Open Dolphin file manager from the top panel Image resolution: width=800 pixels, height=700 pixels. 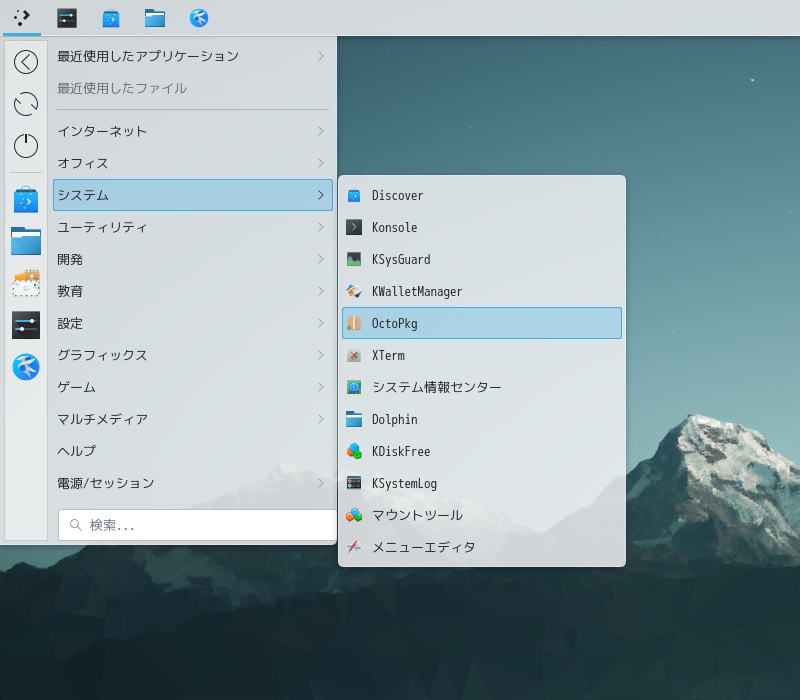[x=155, y=18]
